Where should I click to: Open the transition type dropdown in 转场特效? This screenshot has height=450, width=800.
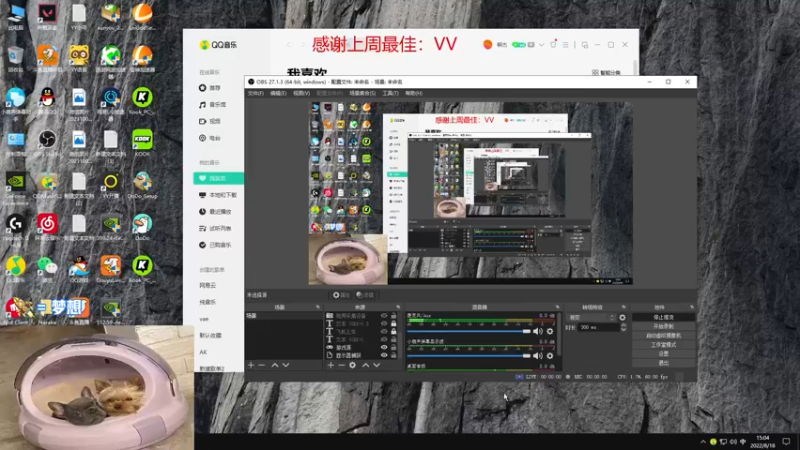pyautogui.click(x=591, y=317)
